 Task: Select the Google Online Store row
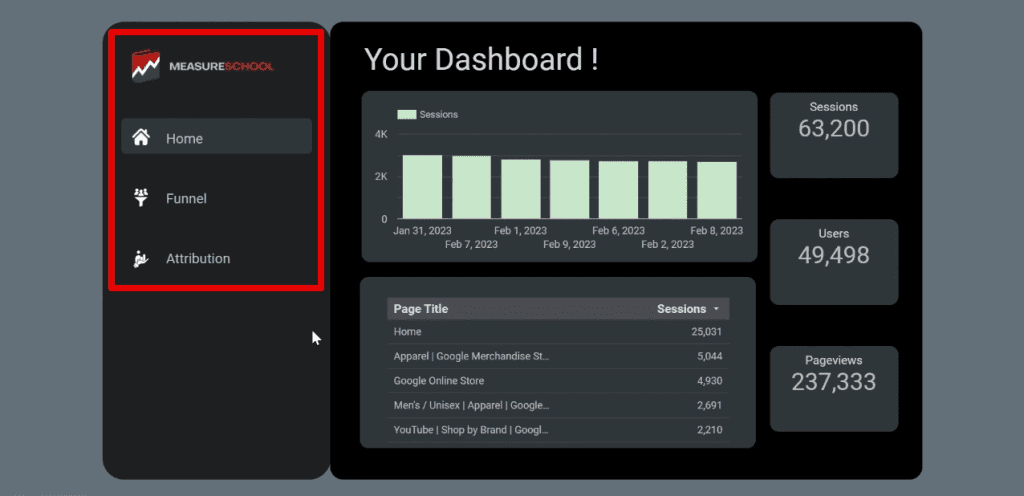558,380
